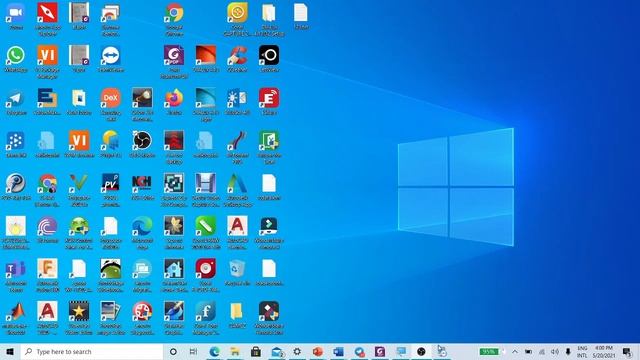Expand the hidden system tray icons
Image resolution: width=640 pixels, height=360 pixels.
click(515, 351)
